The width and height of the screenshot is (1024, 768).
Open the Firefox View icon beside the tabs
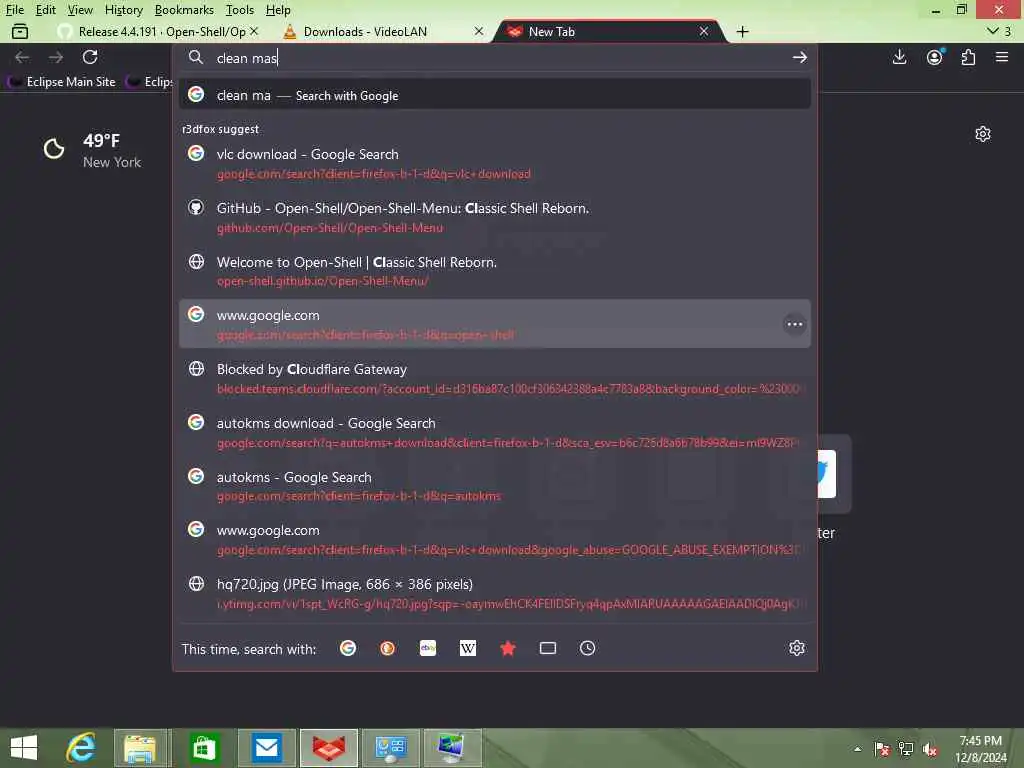tap(20, 31)
